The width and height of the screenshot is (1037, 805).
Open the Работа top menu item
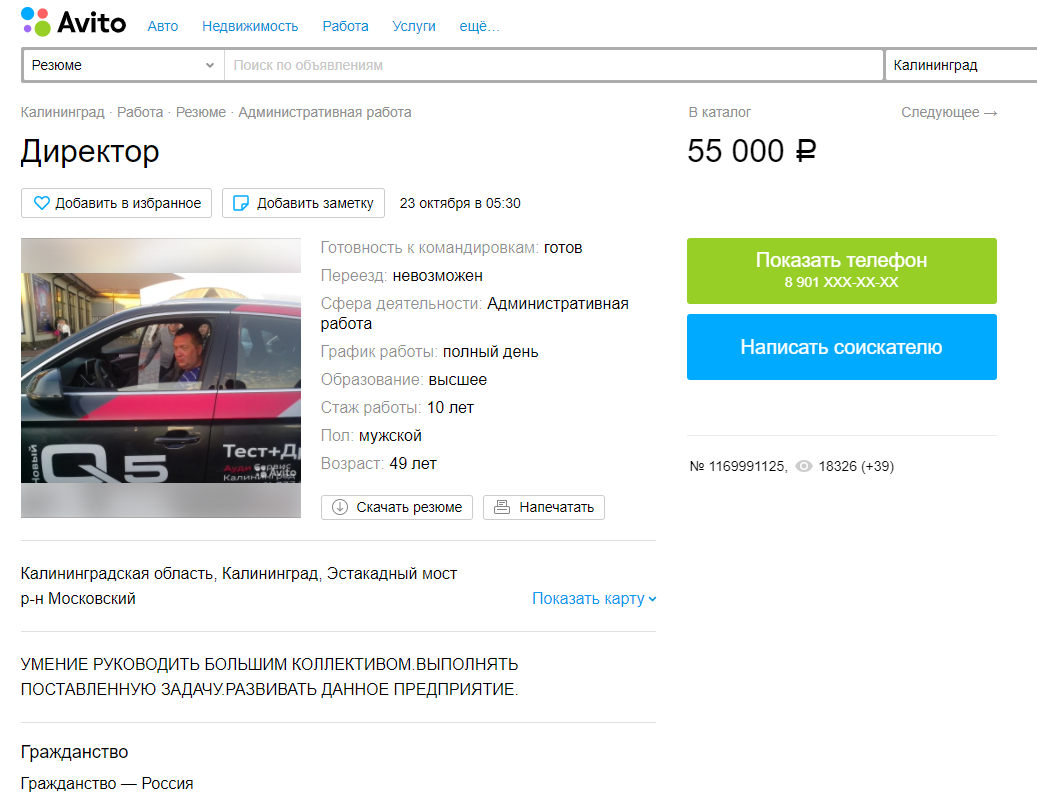pos(345,26)
